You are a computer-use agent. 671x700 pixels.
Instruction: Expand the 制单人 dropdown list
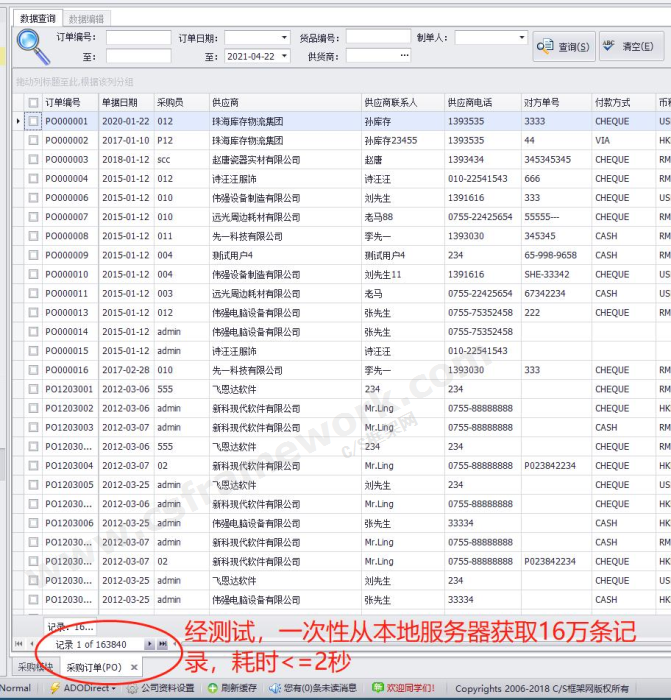click(521, 38)
